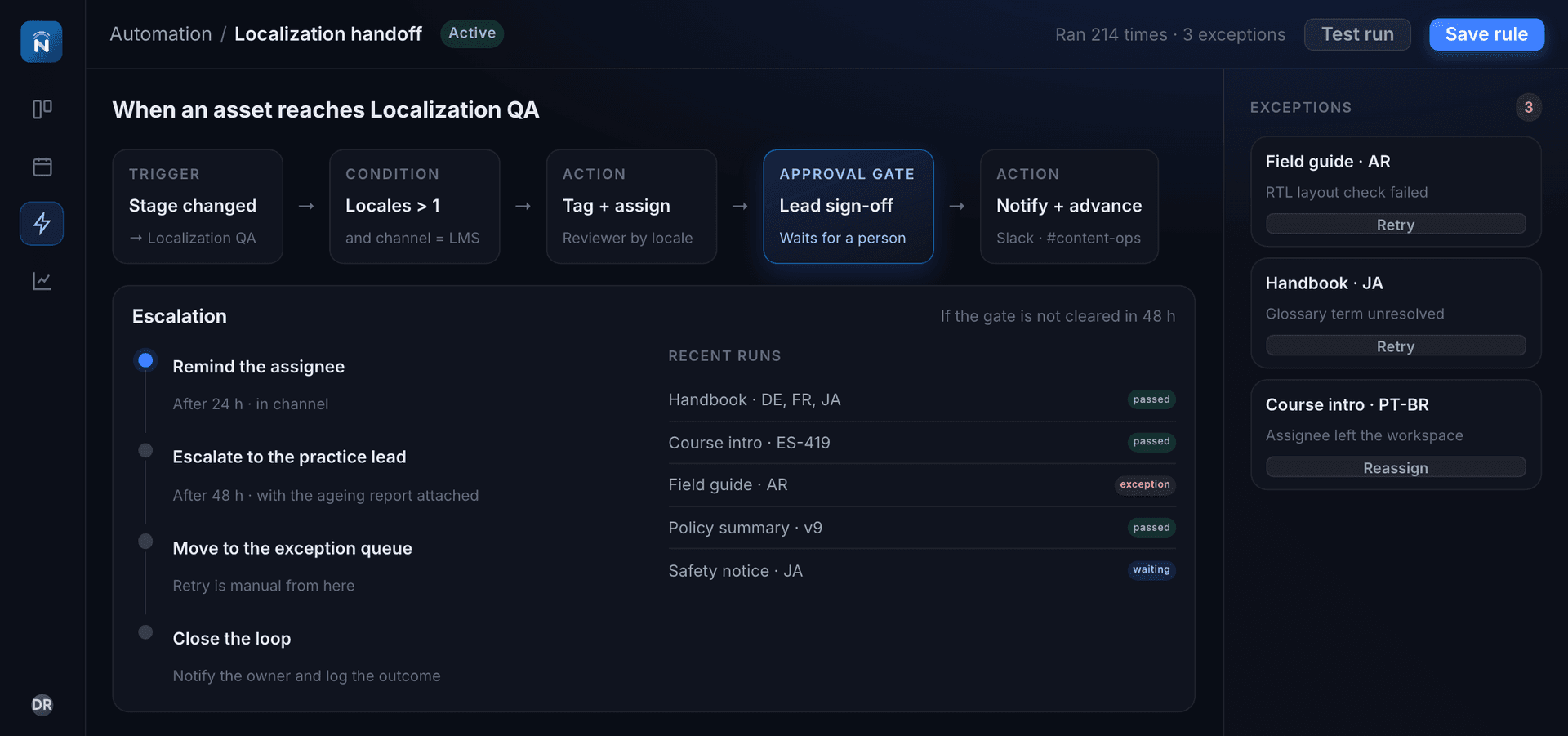Save the rule with Save rule
Viewport: 1568px width, 736px height.
[1486, 34]
